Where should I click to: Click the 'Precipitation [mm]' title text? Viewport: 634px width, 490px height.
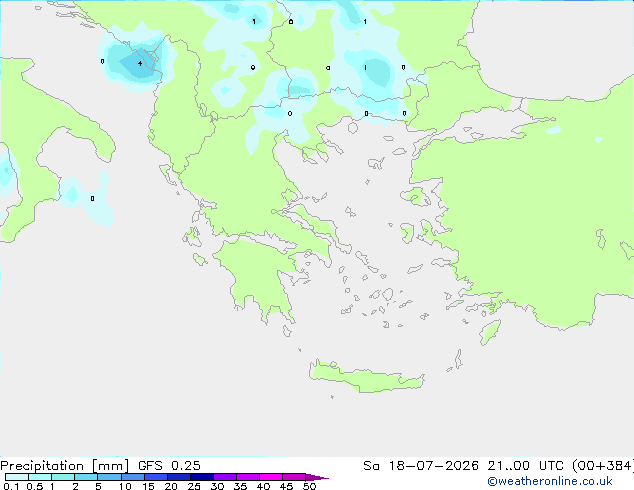(x=64, y=466)
